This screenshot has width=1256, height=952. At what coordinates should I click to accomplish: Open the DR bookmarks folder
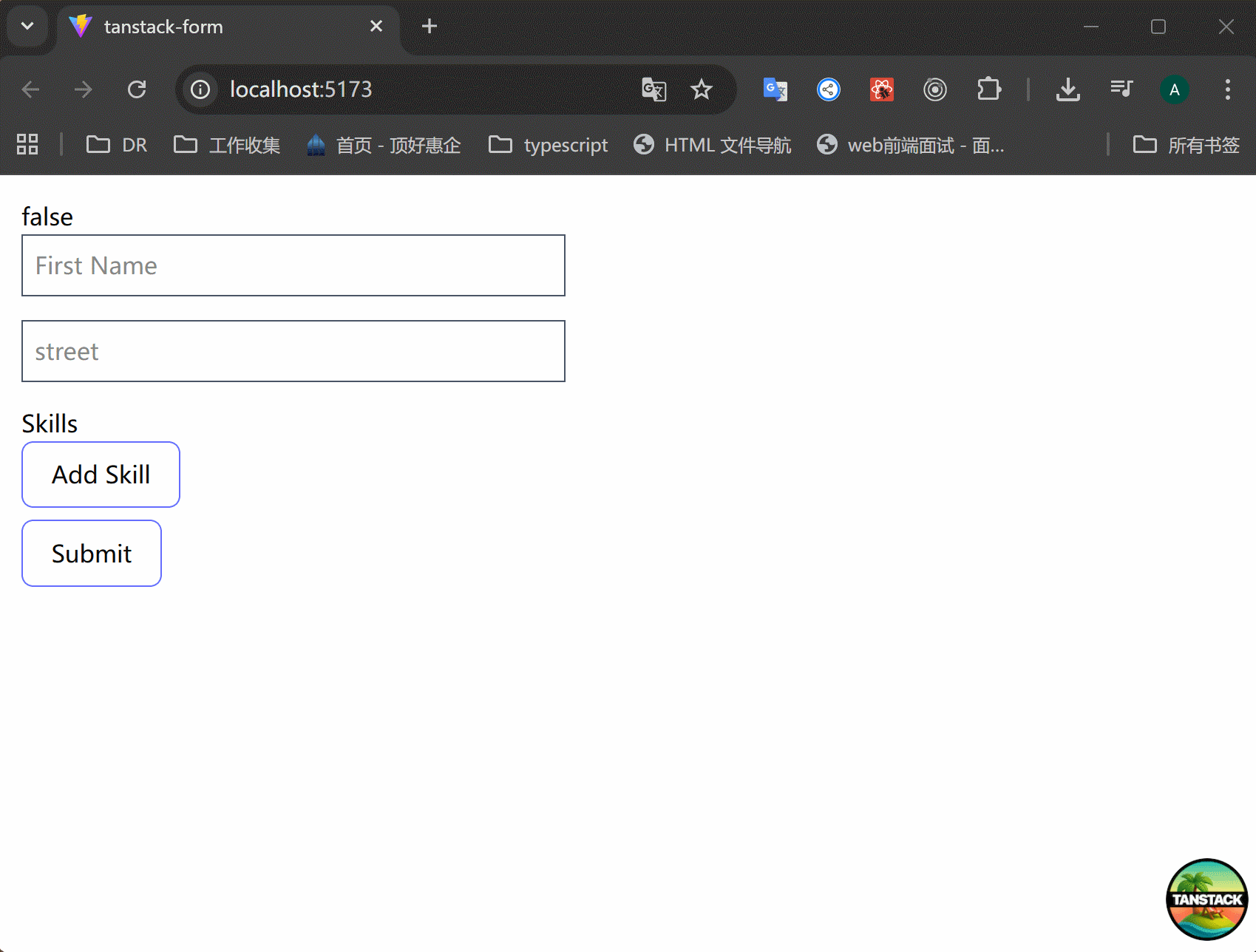point(117,145)
